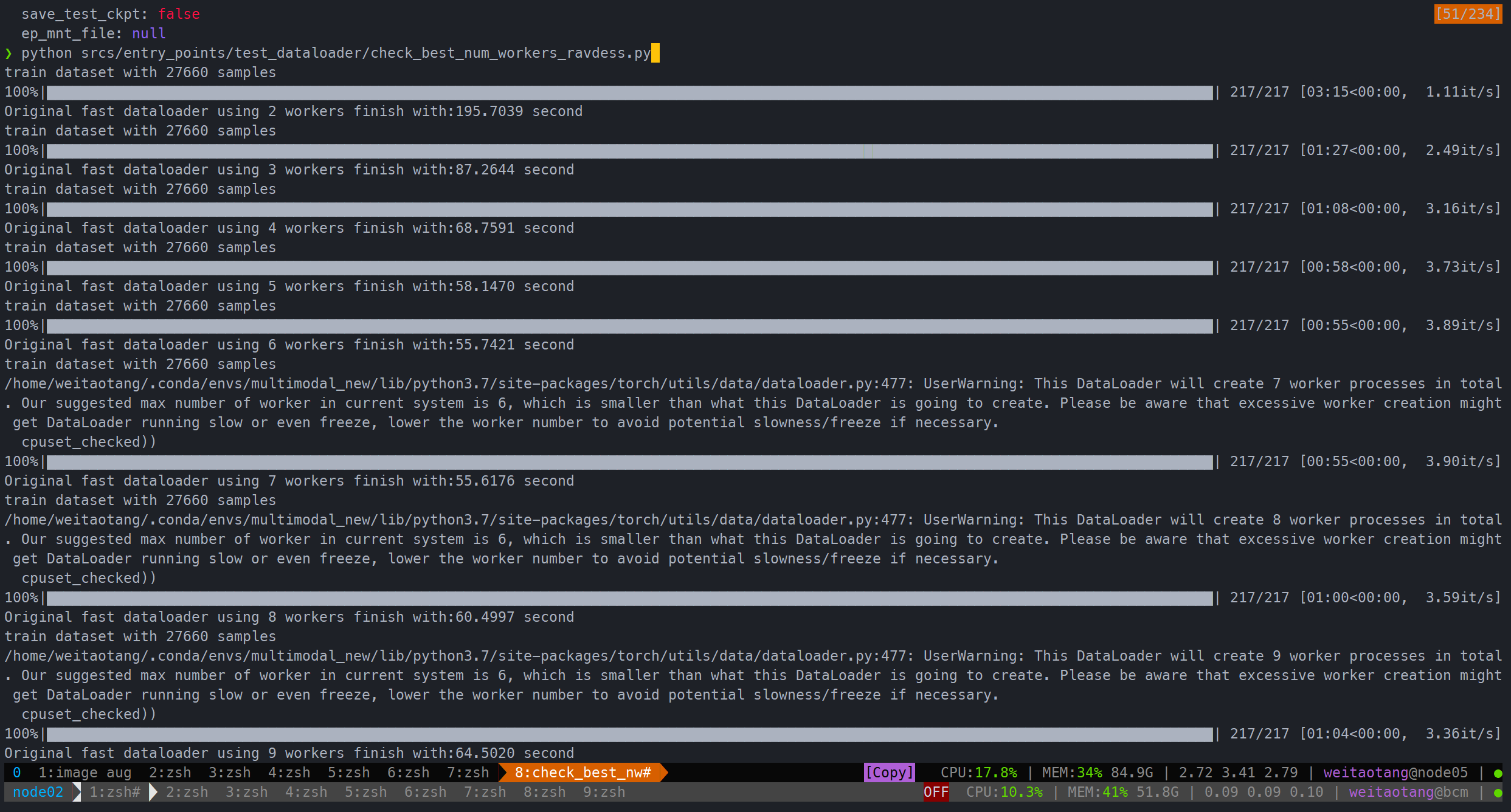Image resolution: width=1511 pixels, height=812 pixels.
Task: Click 'save_test_ckpt: false' line
Action: [x=111, y=14]
